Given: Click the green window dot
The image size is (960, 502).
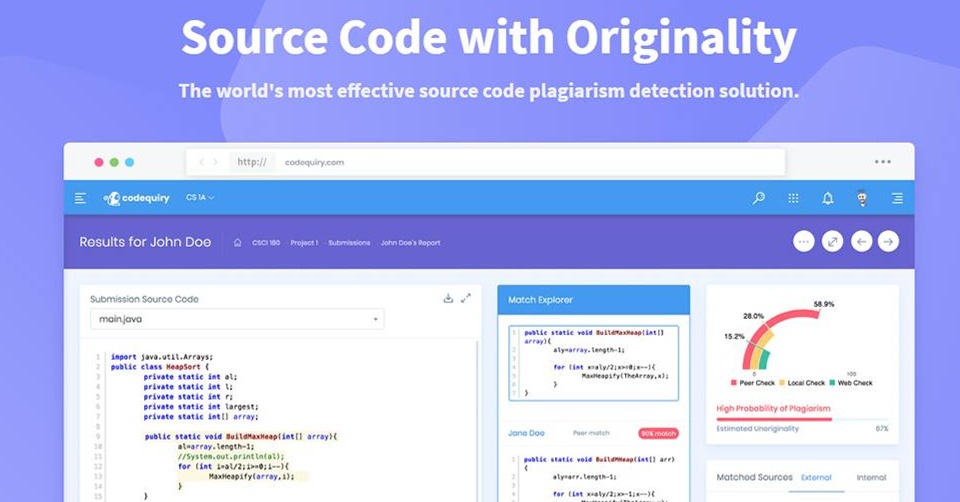Looking at the screenshot, I should (x=114, y=162).
